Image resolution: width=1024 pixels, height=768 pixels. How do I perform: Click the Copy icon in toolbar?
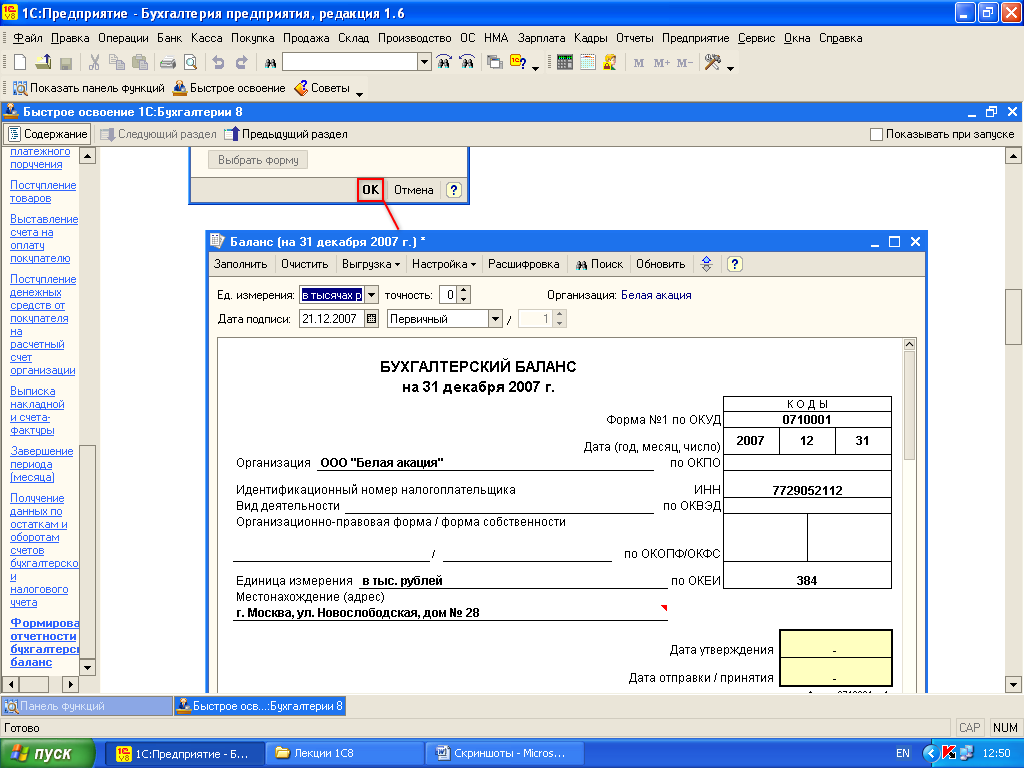[x=117, y=63]
